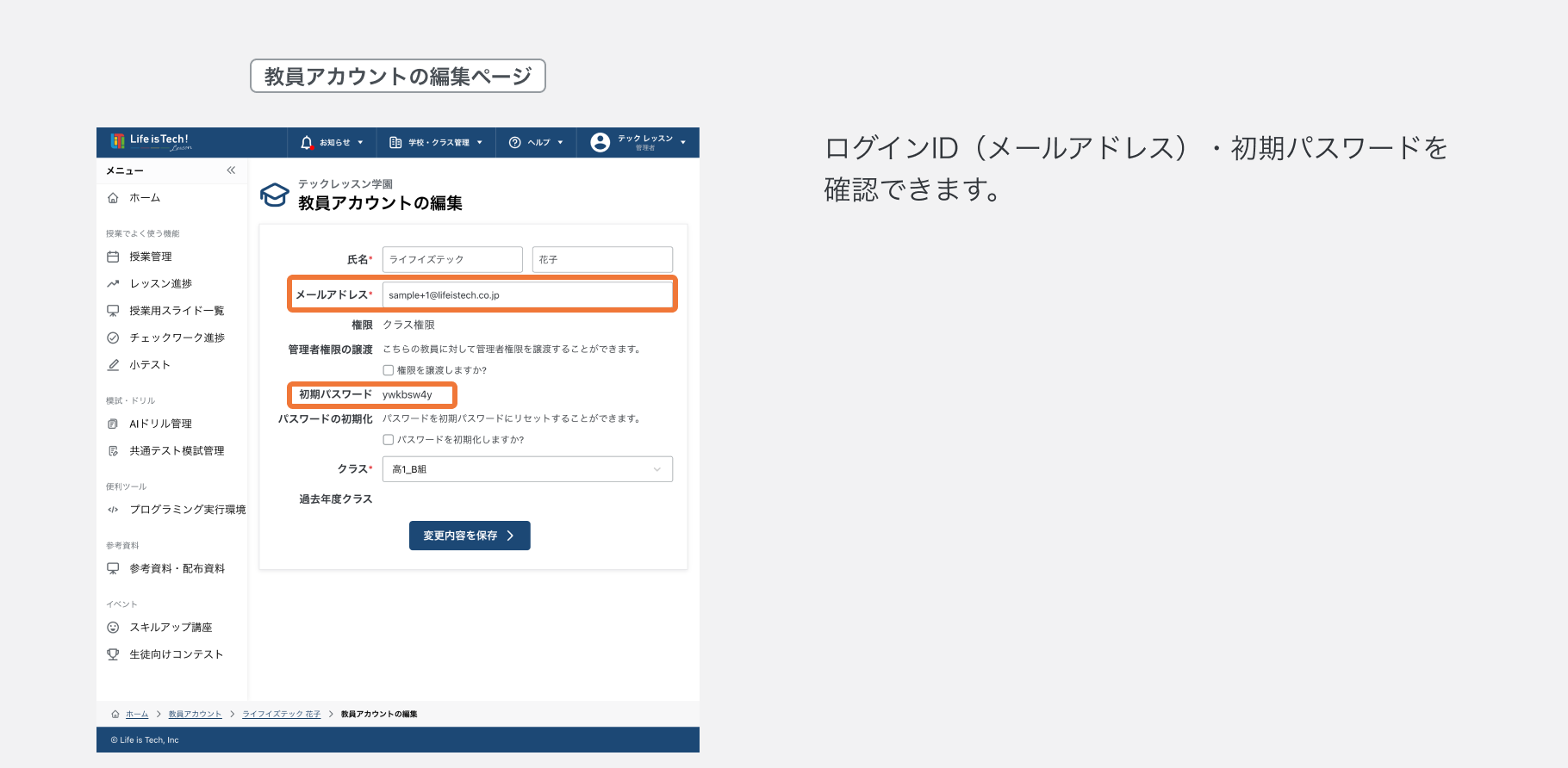Click the メールアドレス input field

(x=527, y=294)
